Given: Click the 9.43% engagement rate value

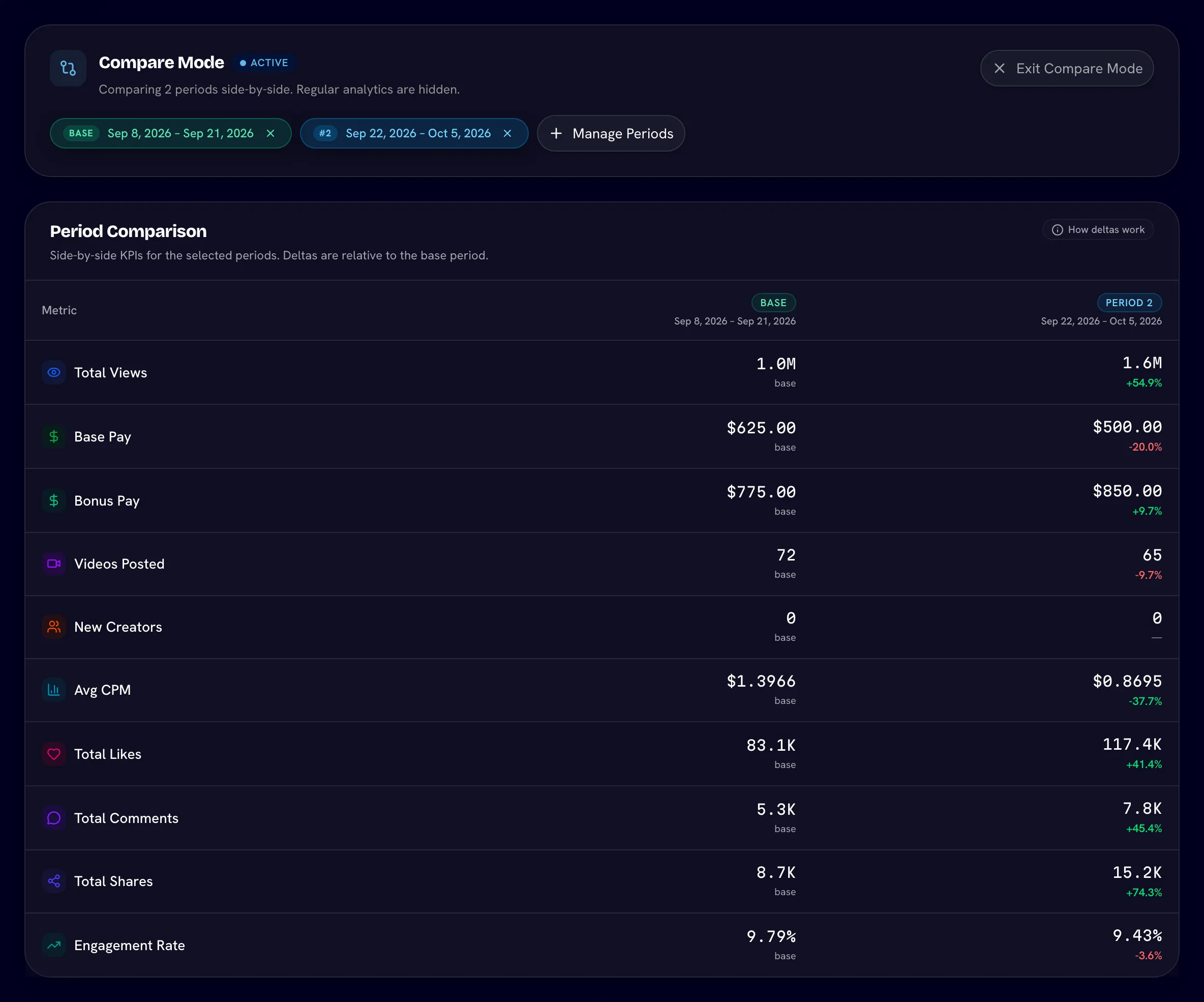Looking at the screenshot, I should pos(1137,936).
